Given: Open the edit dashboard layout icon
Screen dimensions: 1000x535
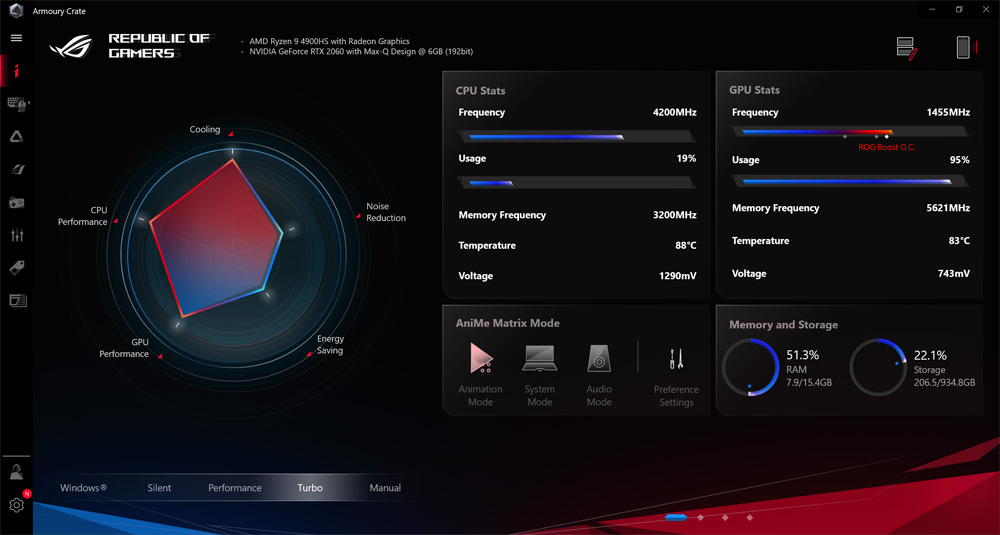Looking at the screenshot, I should coord(906,48).
